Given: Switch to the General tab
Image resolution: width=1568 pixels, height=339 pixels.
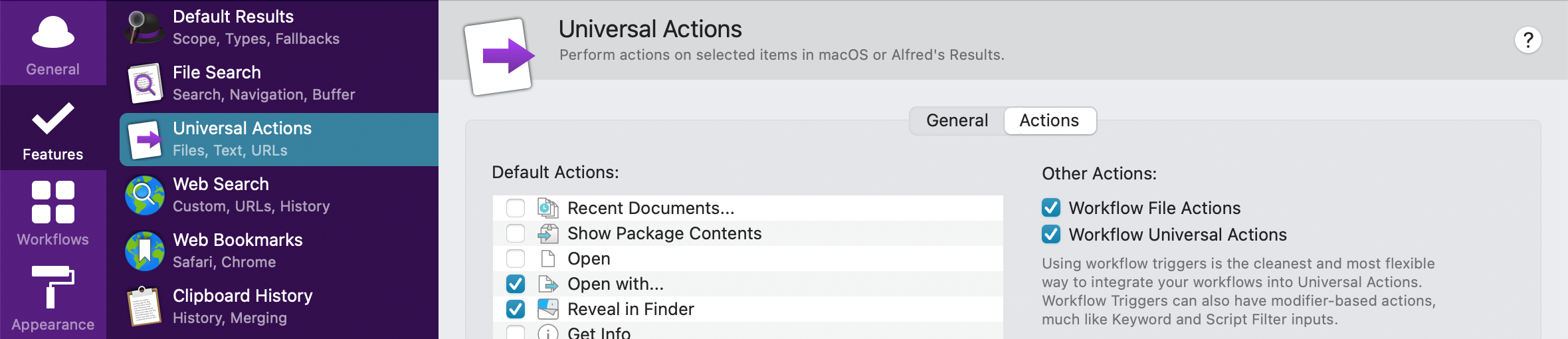Looking at the screenshot, I should 957,120.
